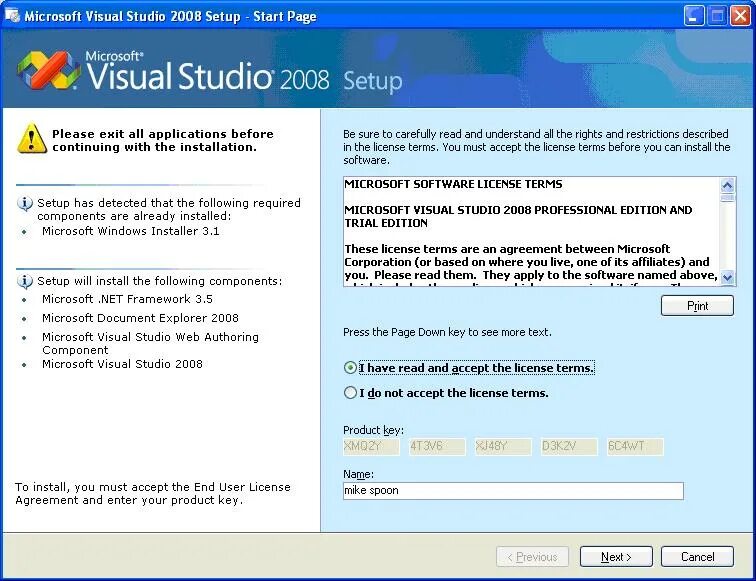Click the yellow warning triangle icon
This screenshot has width=756, height=581.
(32, 138)
